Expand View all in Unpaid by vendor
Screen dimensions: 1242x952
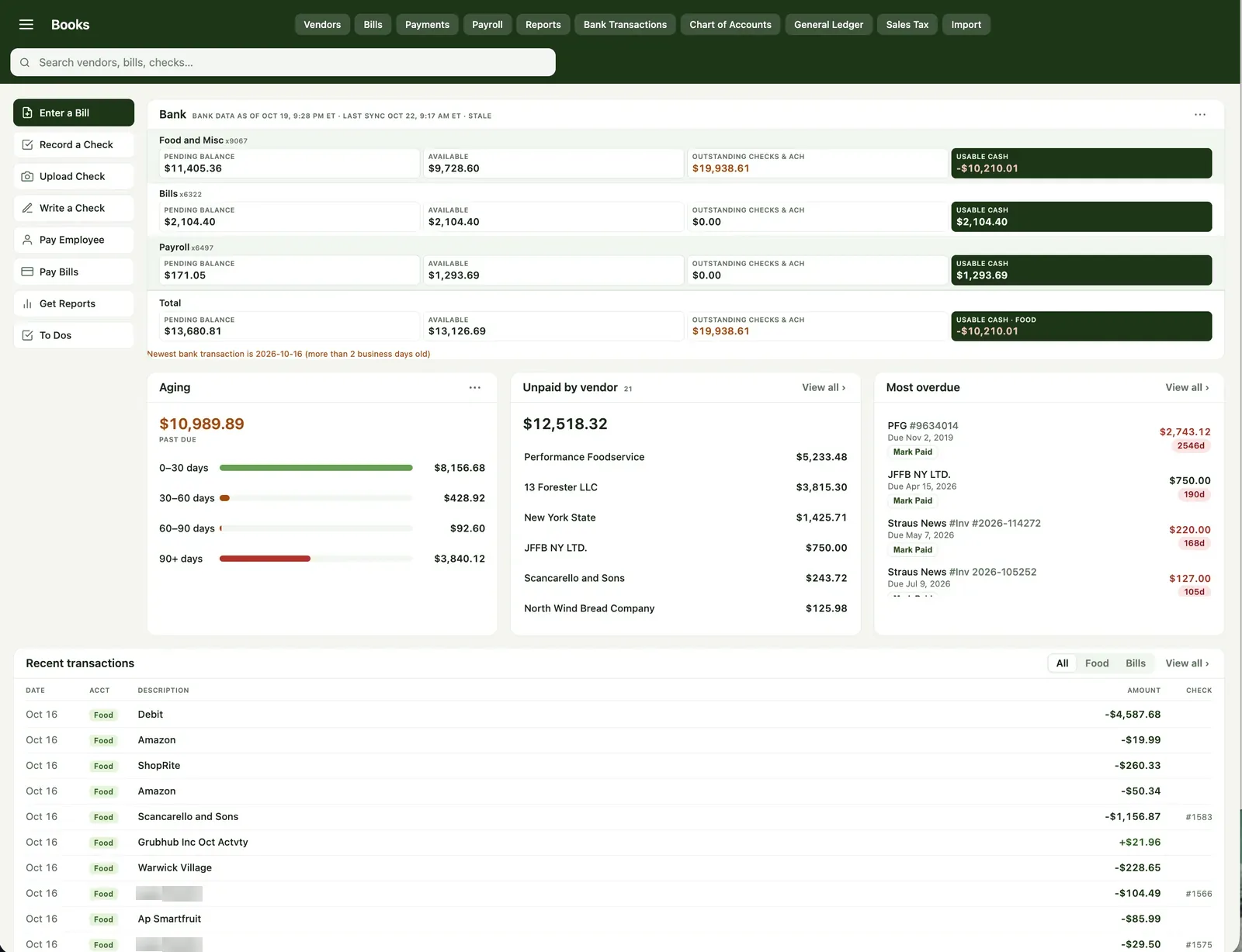click(x=824, y=387)
